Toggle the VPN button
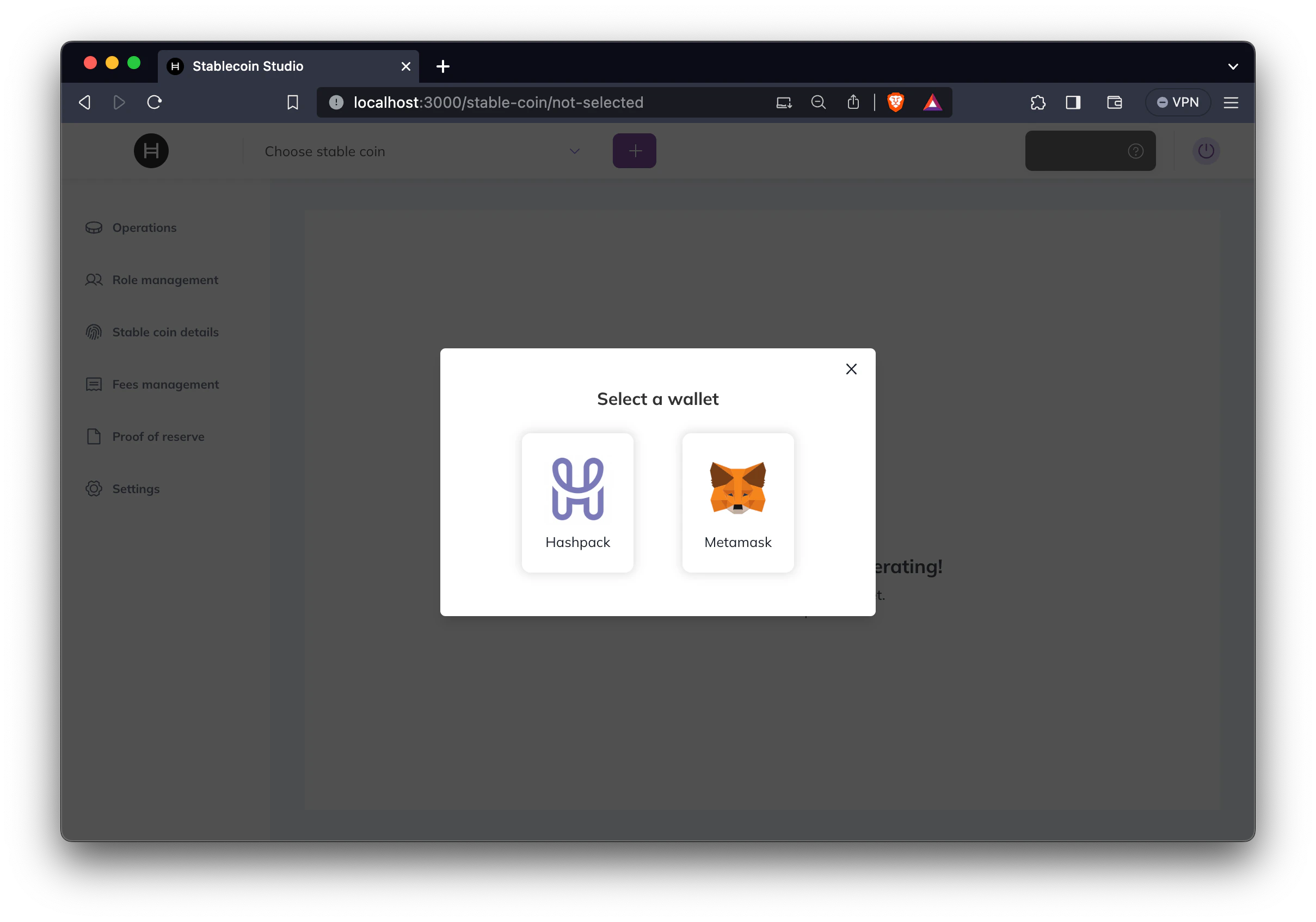 pyautogui.click(x=1177, y=102)
